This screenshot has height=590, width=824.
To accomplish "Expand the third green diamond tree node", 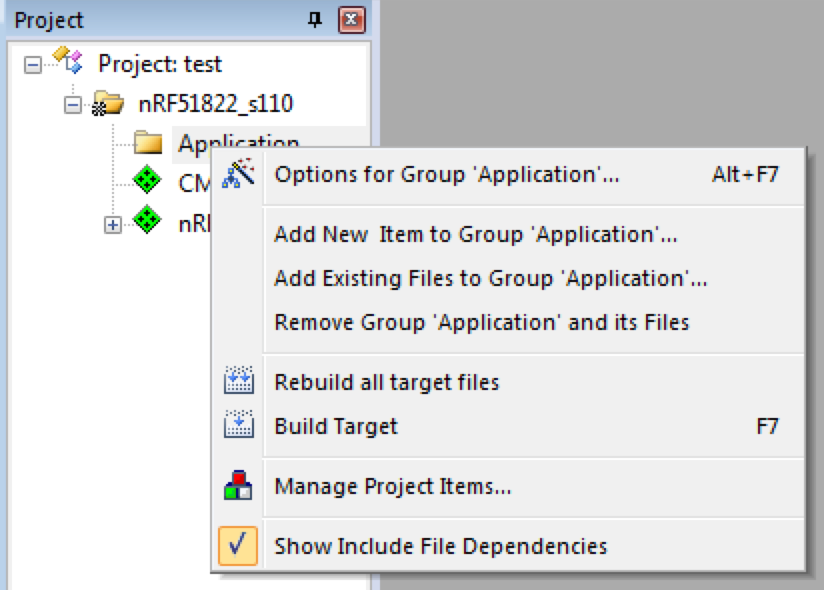I will point(112,224).
